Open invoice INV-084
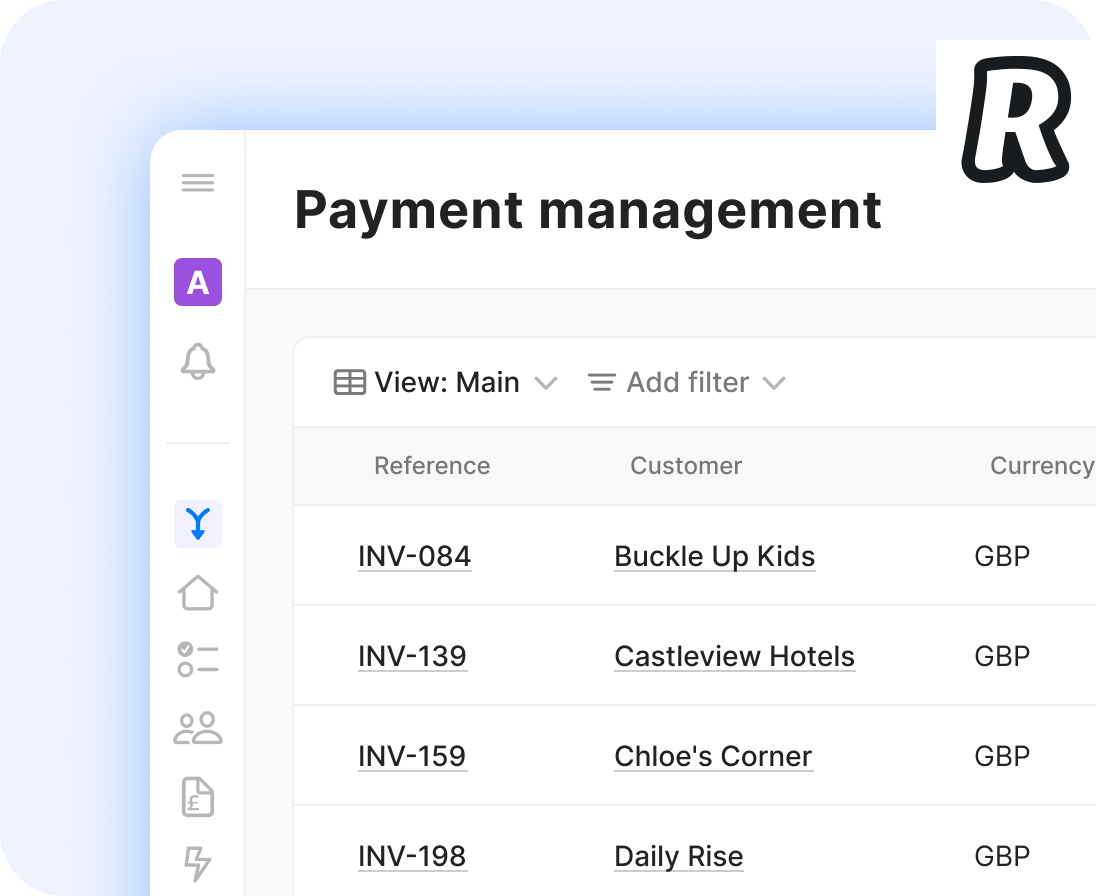Image resolution: width=1096 pixels, height=896 pixels. (414, 556)
